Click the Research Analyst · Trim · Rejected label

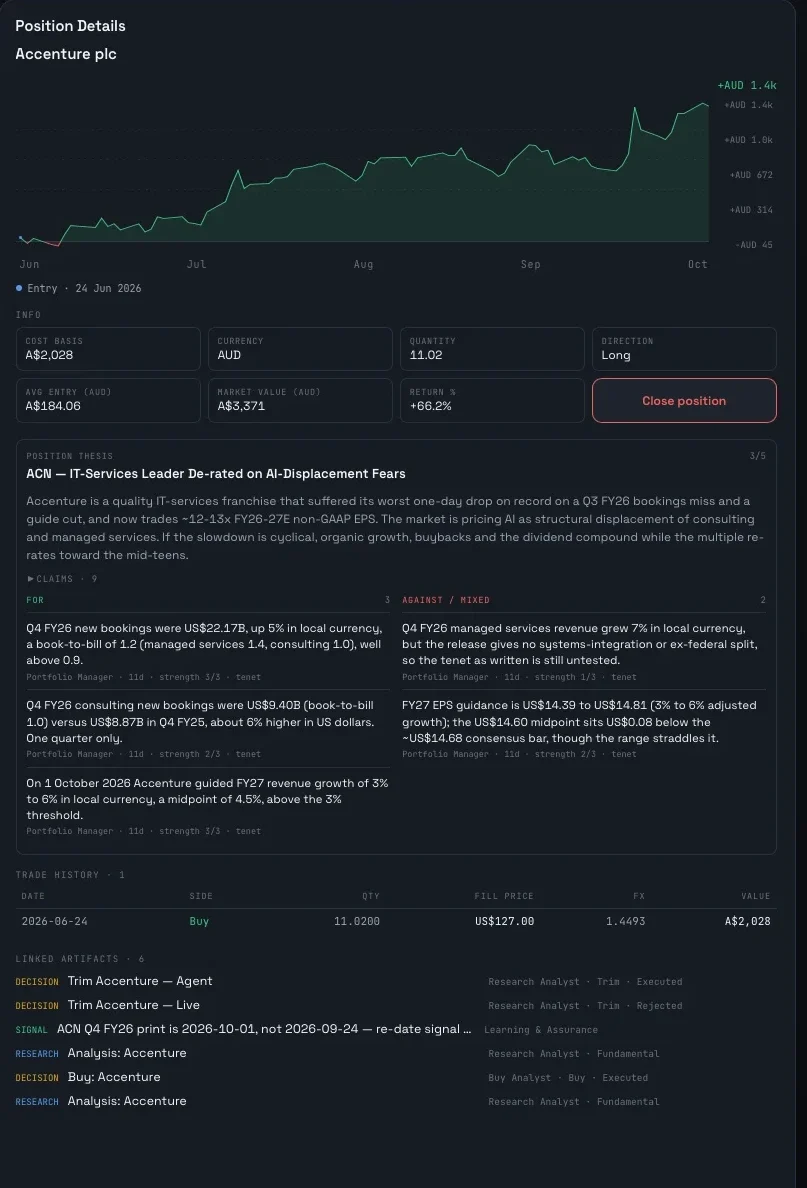[x=585, y=1005]
